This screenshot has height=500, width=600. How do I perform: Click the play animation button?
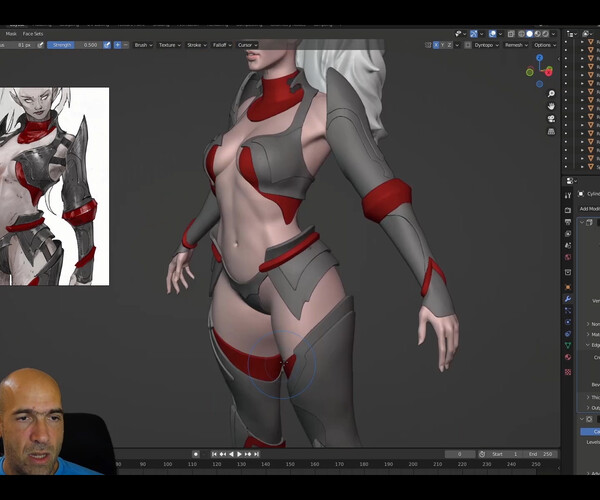click(x=239, y=454)
